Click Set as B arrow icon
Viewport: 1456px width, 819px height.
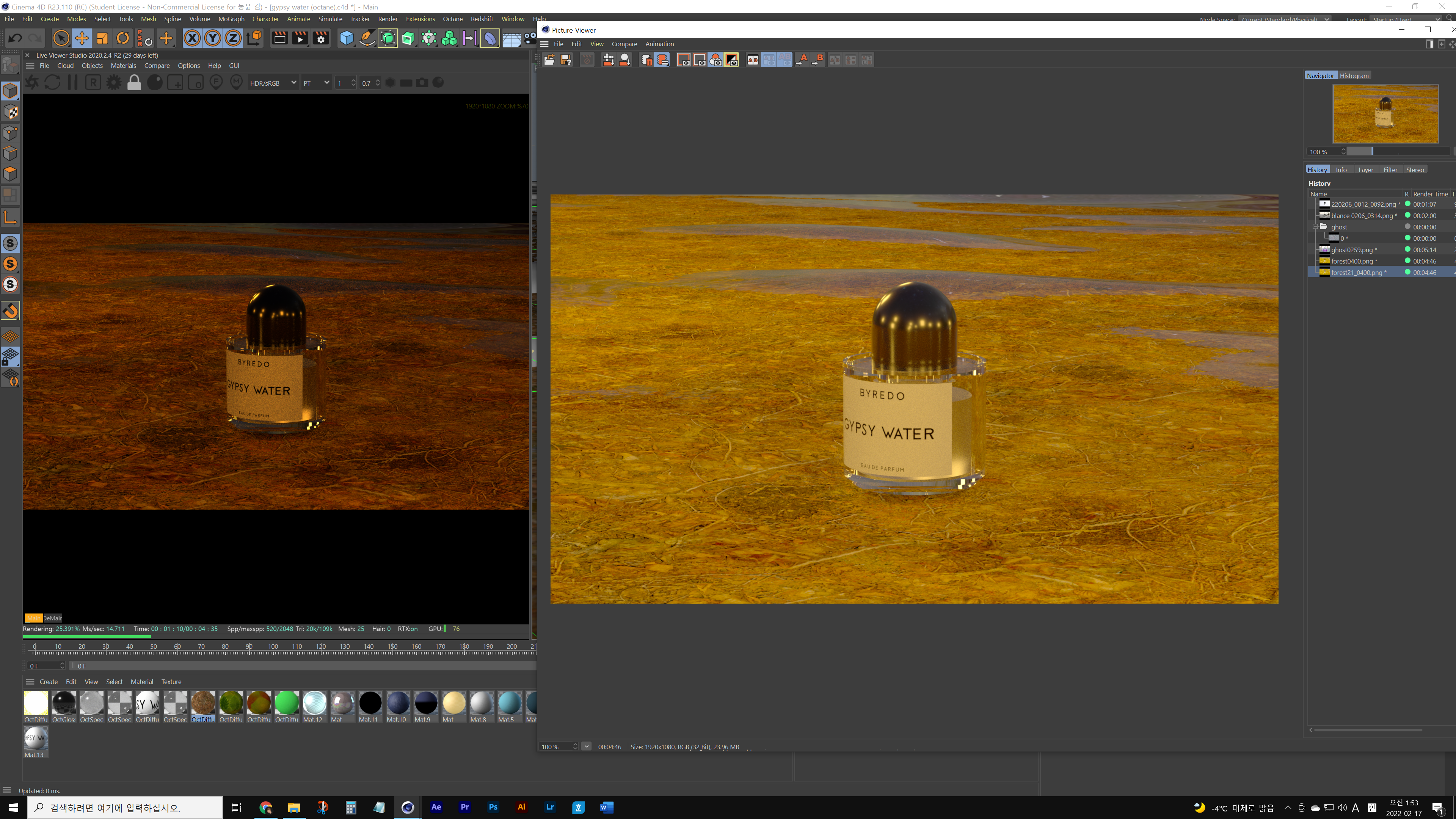[817, 60]
